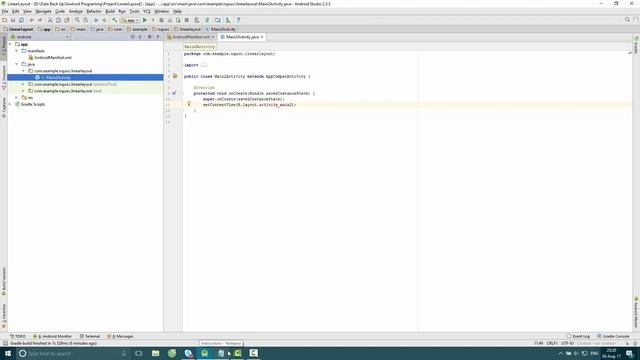Click the Make Project hammer icon
640x360 pixels.
pos(115,20)
